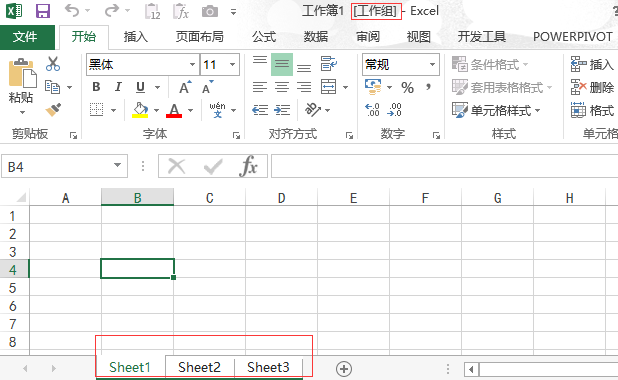Apply accounting number format
Image resolution: width=618 pixels, height=380 pixels.
click(373, 87)
